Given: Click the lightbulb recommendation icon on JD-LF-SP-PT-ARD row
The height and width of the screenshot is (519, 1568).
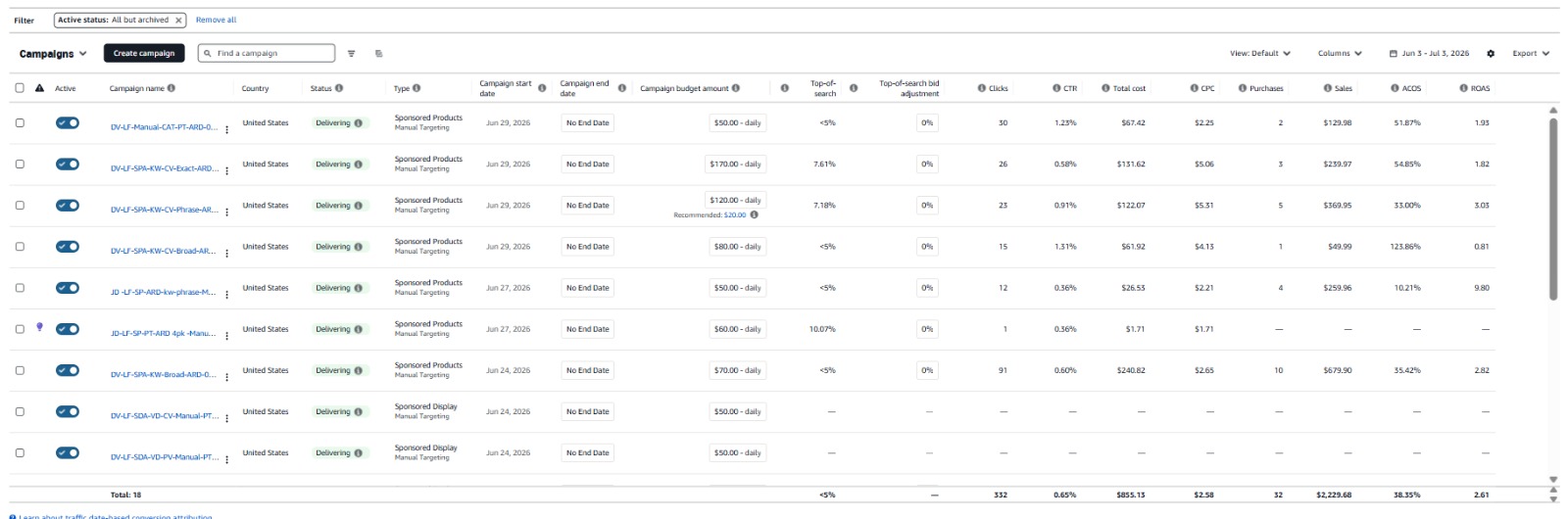Looking at the screenshot, I should point(39,327).
